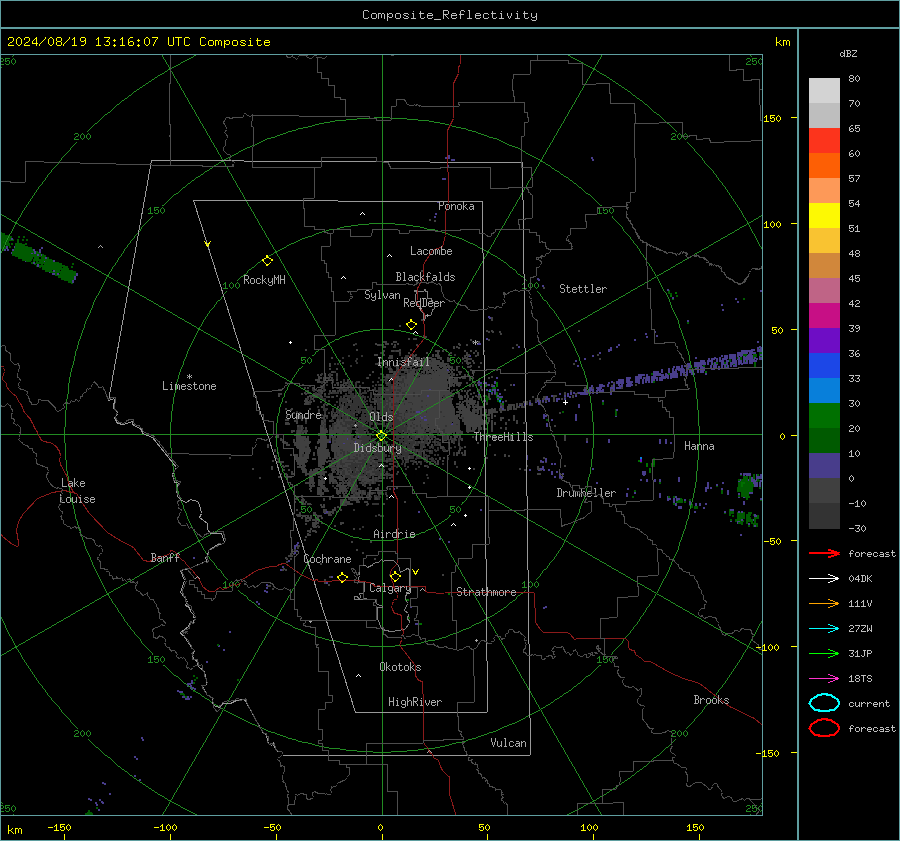Select the red 60–65 dBZ color band
This screenshot has height=841, width=900.
[x=824, y=141]
